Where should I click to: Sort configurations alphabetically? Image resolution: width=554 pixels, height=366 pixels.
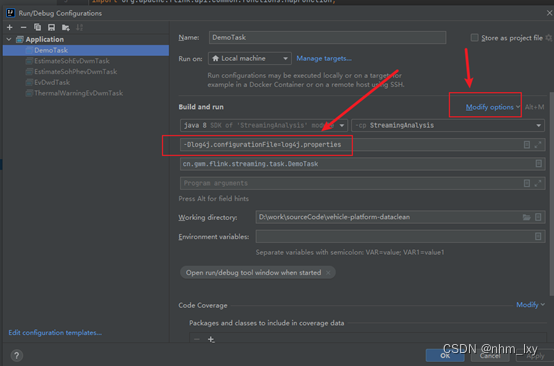[79, 27]
